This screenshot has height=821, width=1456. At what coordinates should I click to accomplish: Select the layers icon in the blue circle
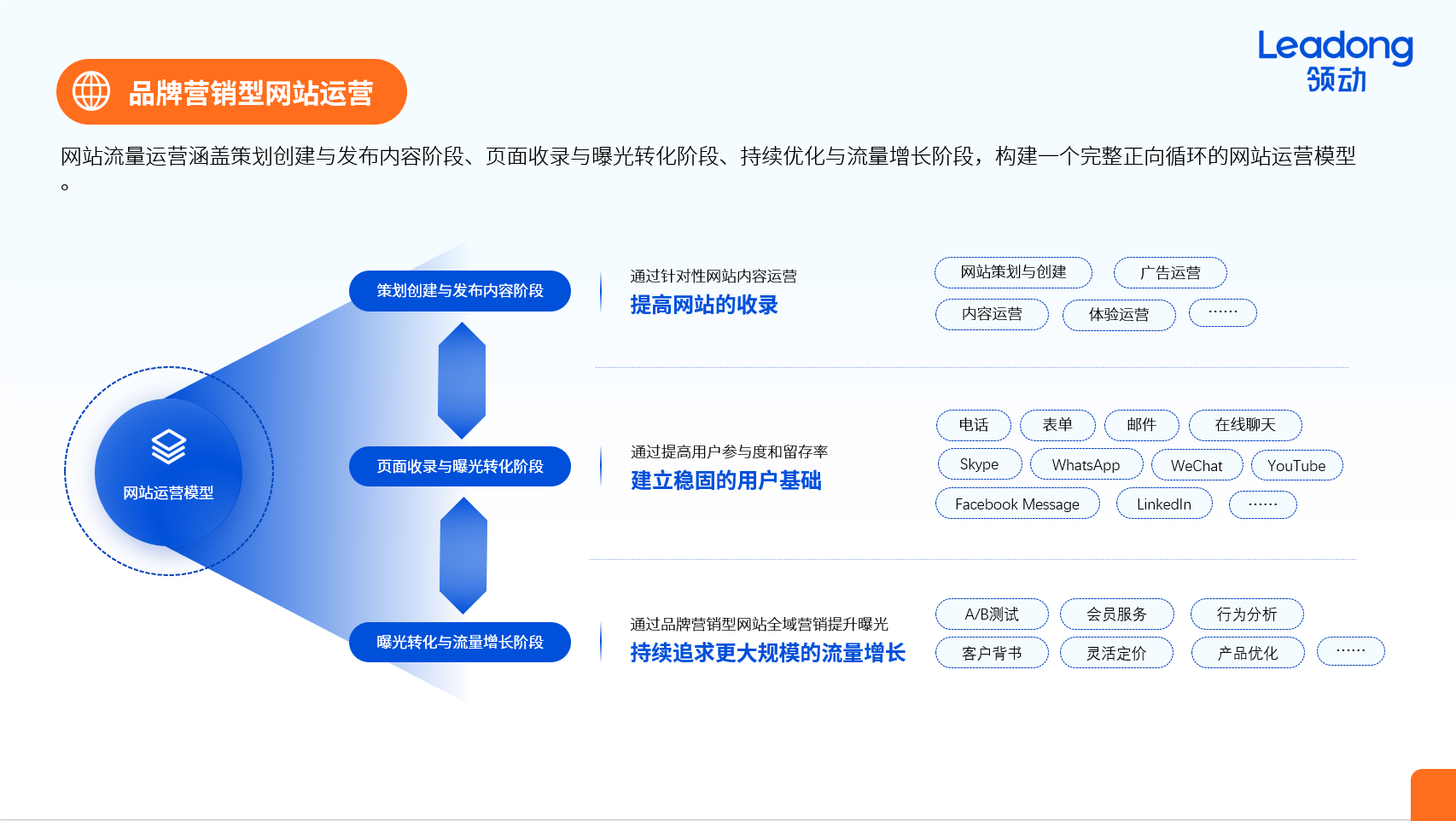coord(170,447)
